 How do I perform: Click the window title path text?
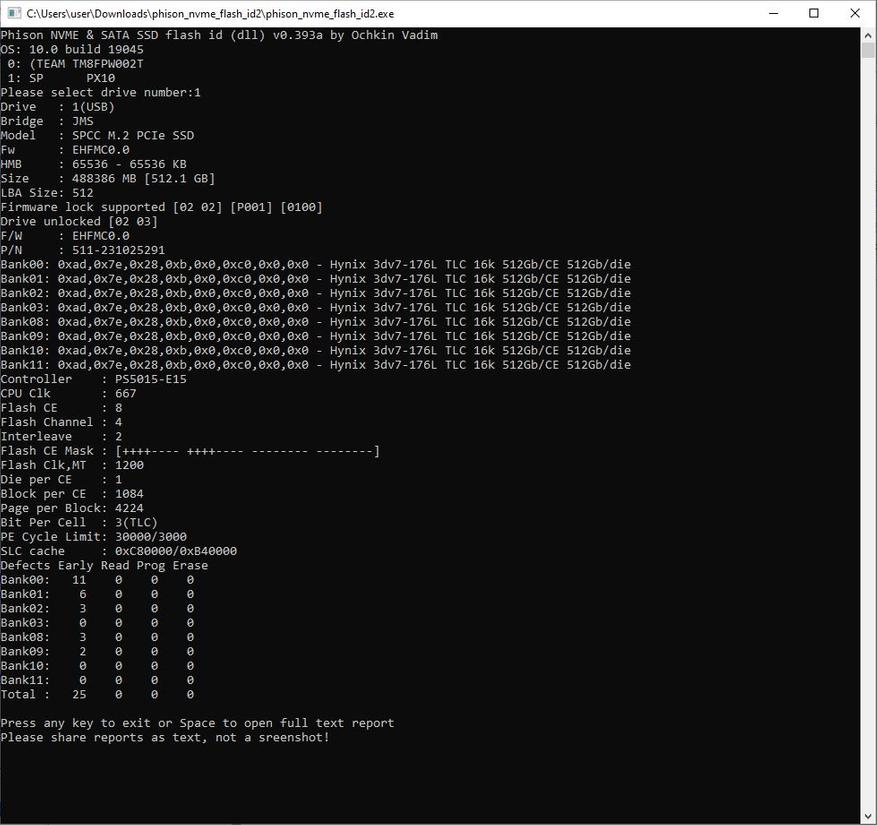click(210, 13)
